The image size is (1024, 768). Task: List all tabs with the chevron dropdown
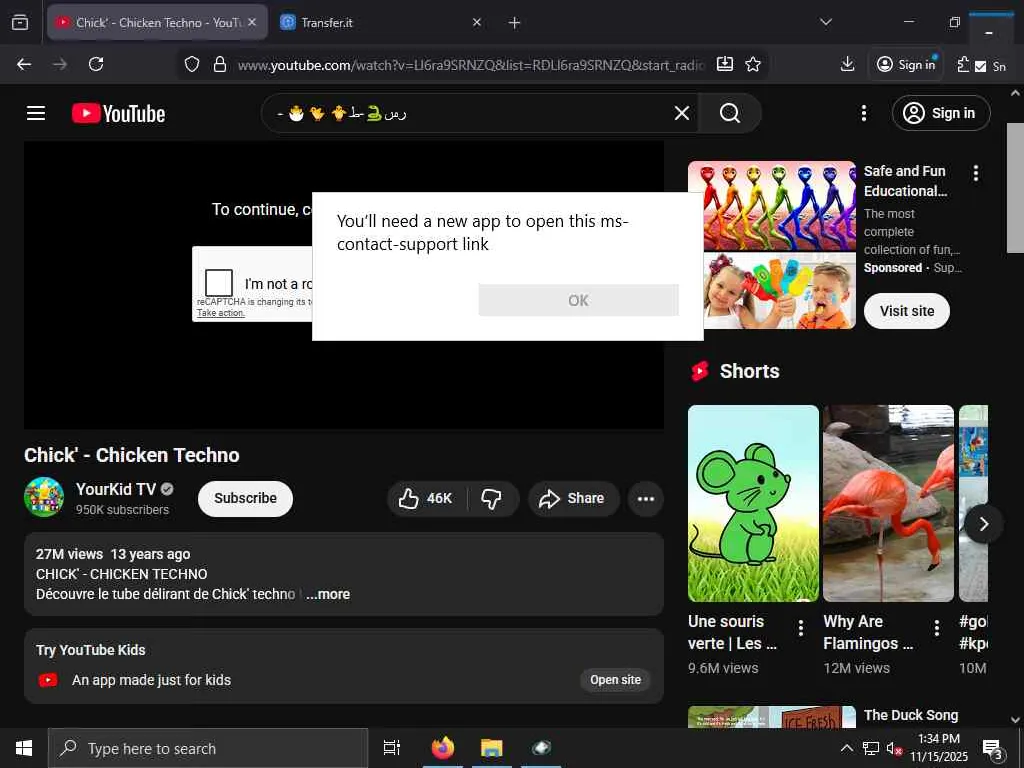[825, 22]
